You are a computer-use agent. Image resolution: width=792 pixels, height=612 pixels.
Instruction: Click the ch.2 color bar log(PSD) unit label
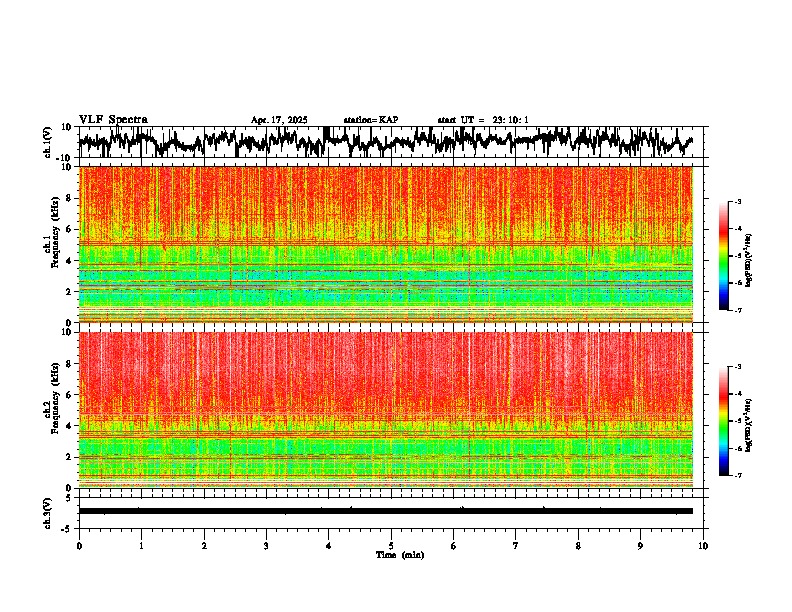click(x=749, y=425)
